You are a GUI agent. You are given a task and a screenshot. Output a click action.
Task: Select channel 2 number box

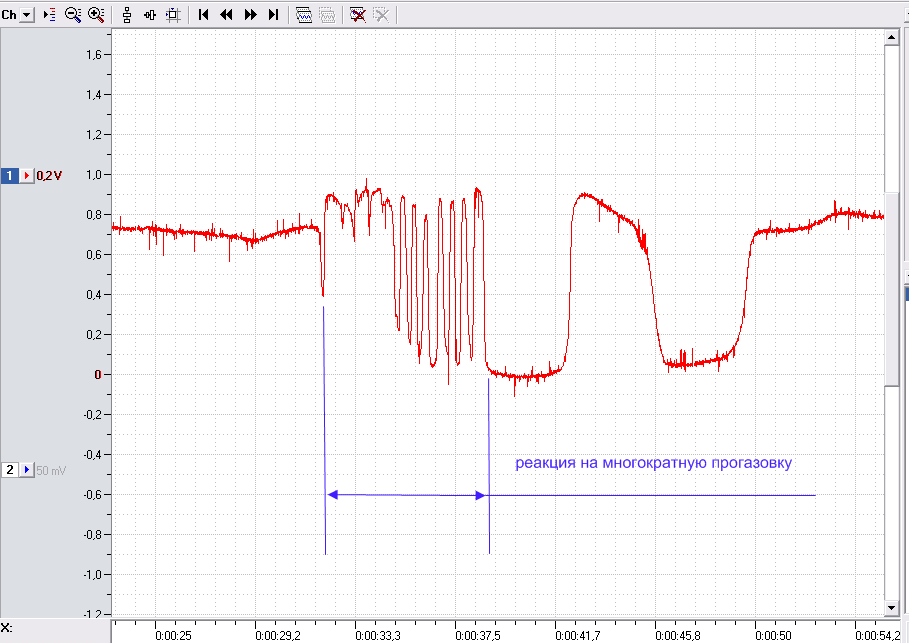click(9, 470)
